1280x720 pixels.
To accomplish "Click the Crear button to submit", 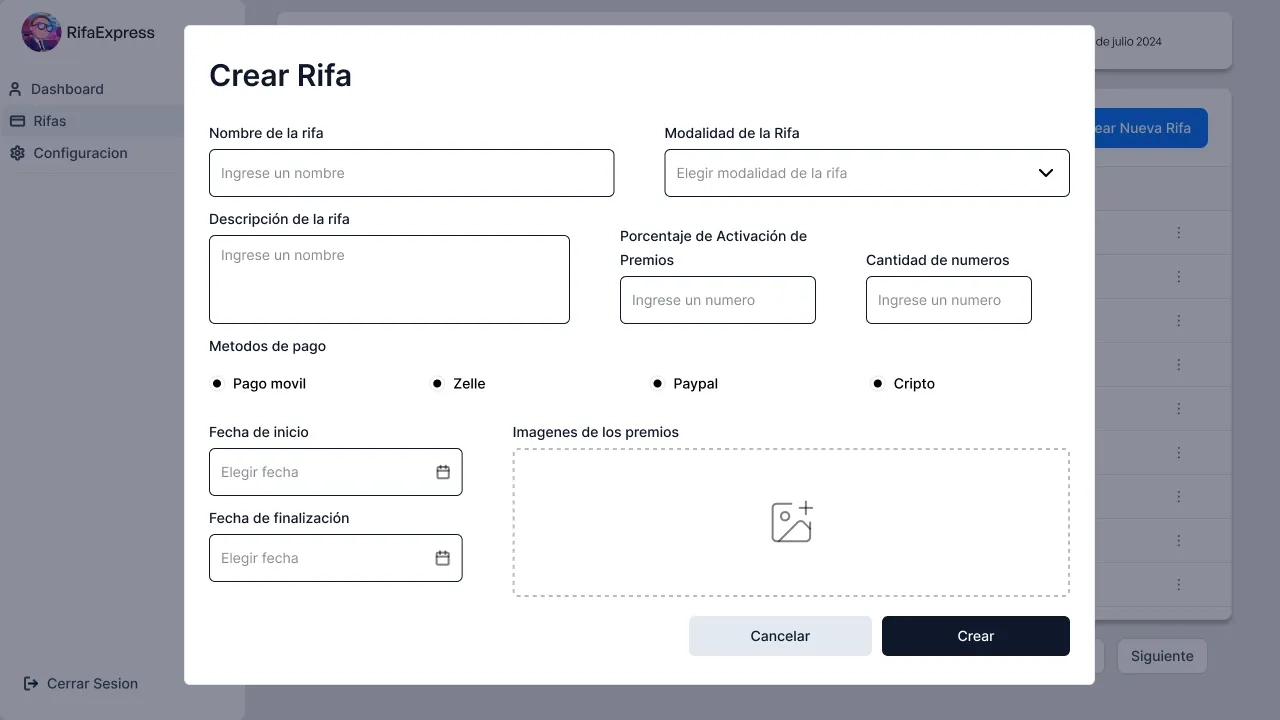I will [x=975, y=636].
